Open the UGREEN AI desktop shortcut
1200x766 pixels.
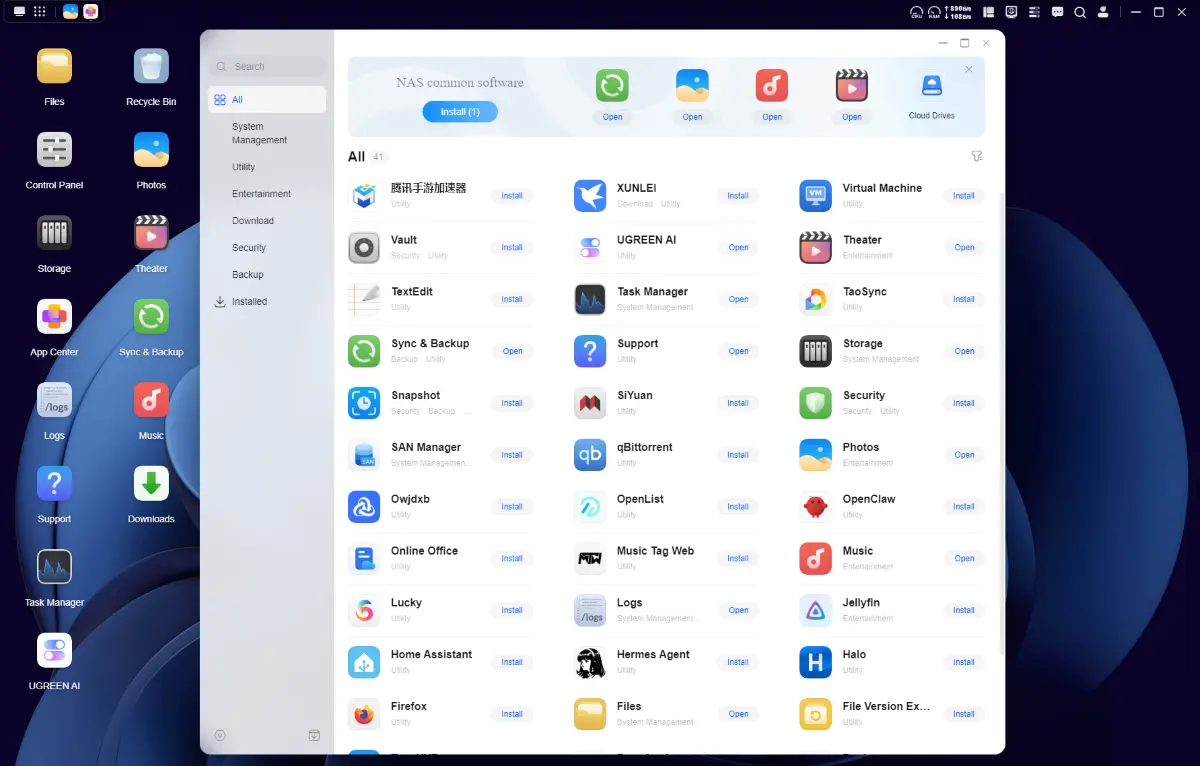(54, 651)
